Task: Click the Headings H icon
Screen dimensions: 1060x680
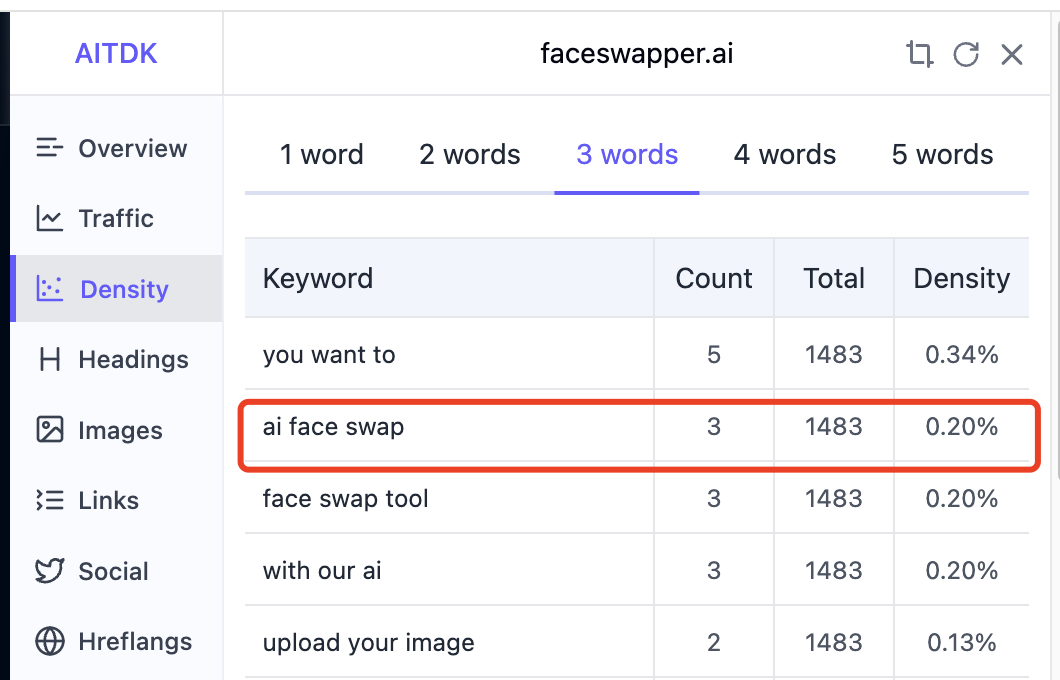Action: [x=49, y=360]
